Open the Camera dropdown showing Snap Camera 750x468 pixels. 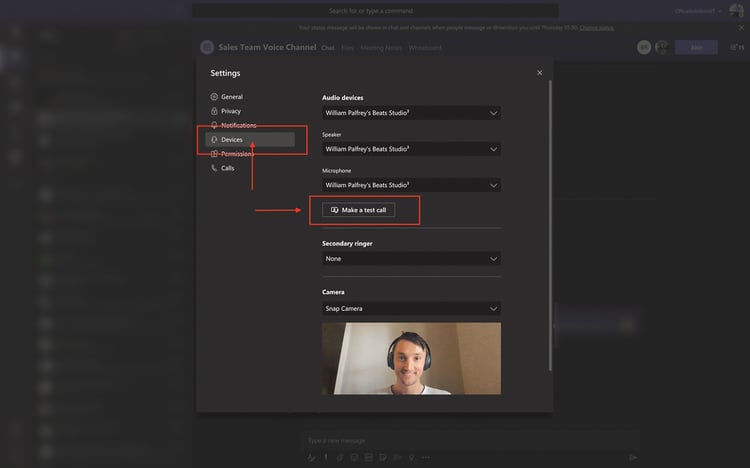point(411,309)
